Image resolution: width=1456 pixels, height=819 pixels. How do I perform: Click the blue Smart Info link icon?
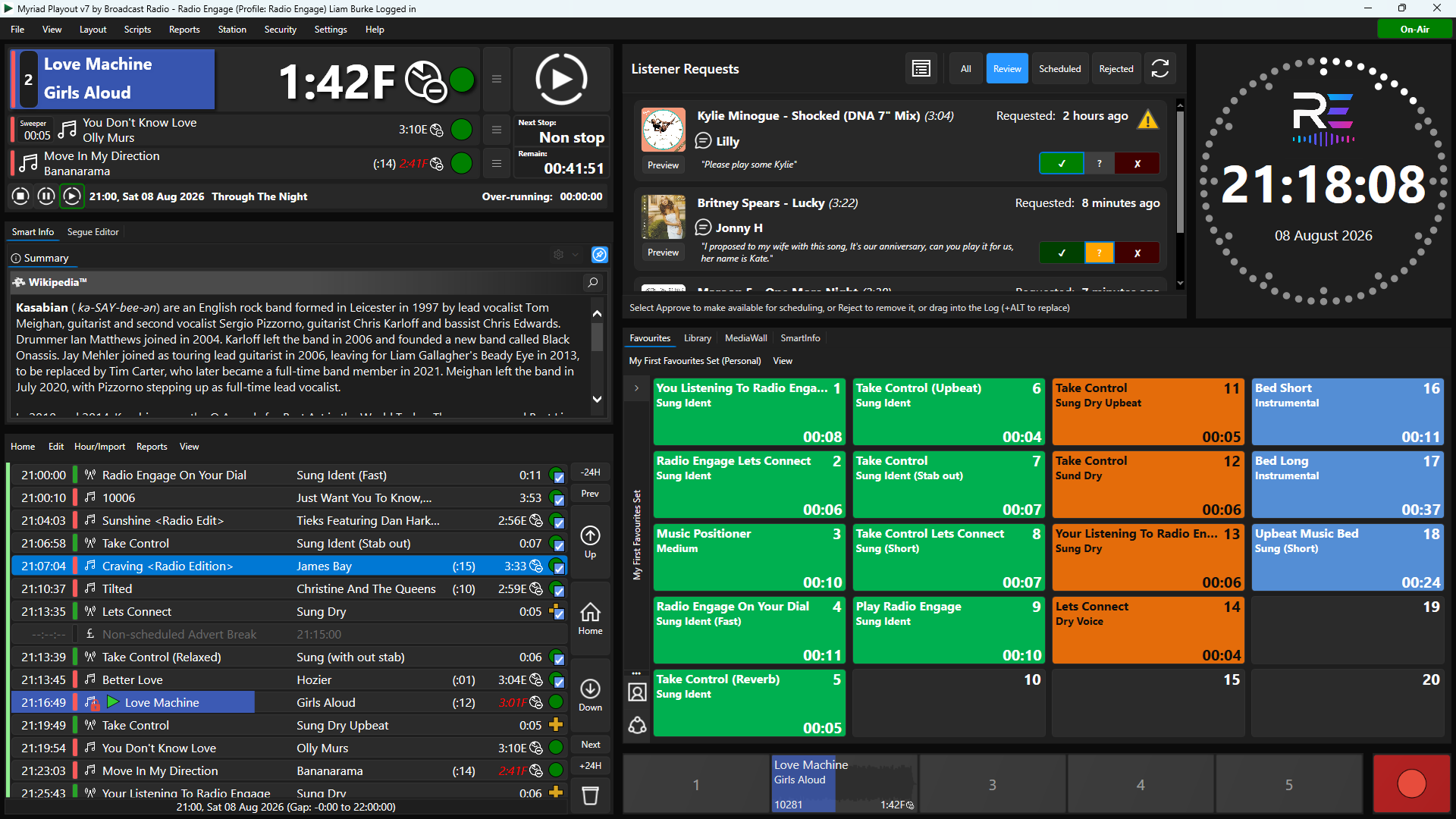[599, 255]
